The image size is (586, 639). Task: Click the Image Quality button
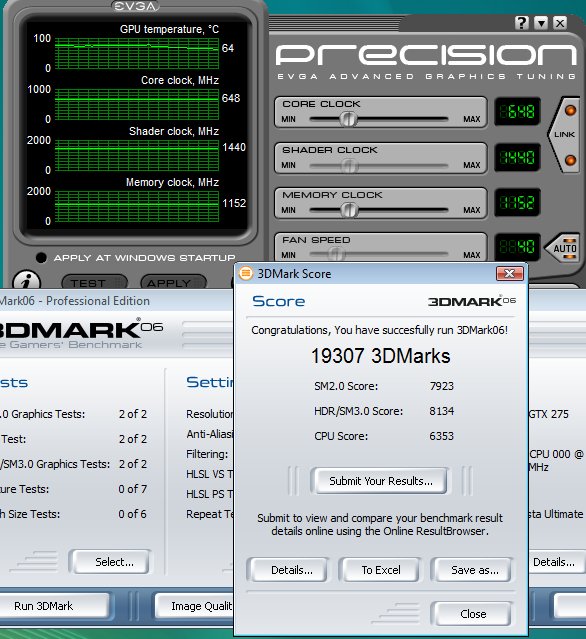196,606
